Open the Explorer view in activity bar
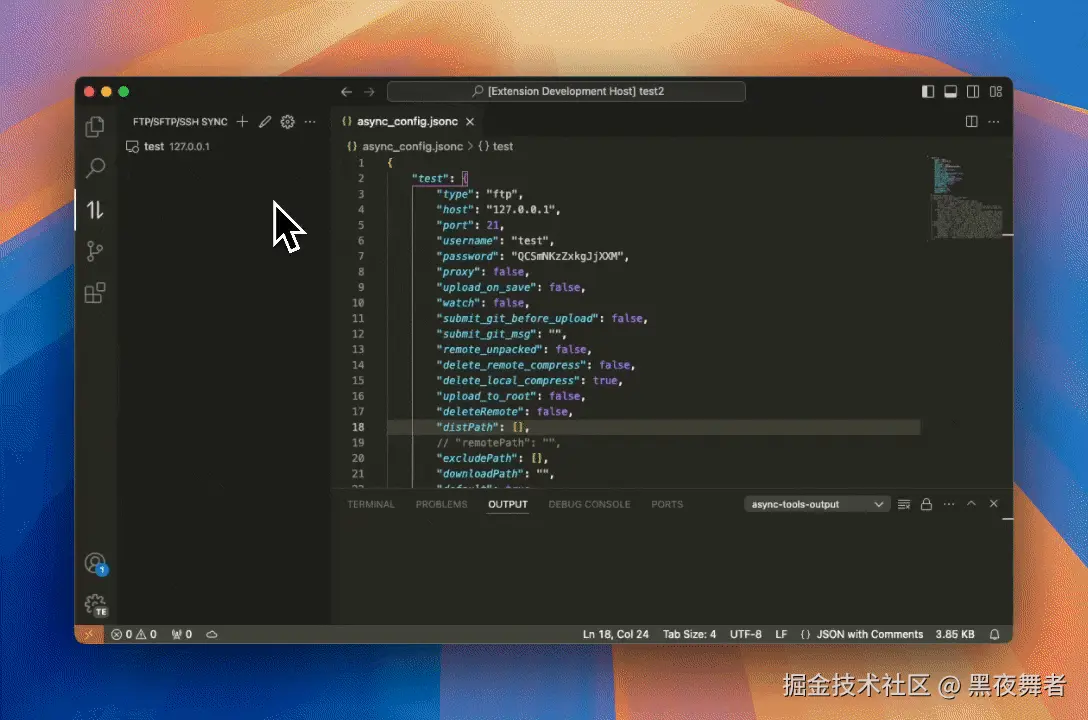This screenshot has height=720, width=1088. point(95,126)
